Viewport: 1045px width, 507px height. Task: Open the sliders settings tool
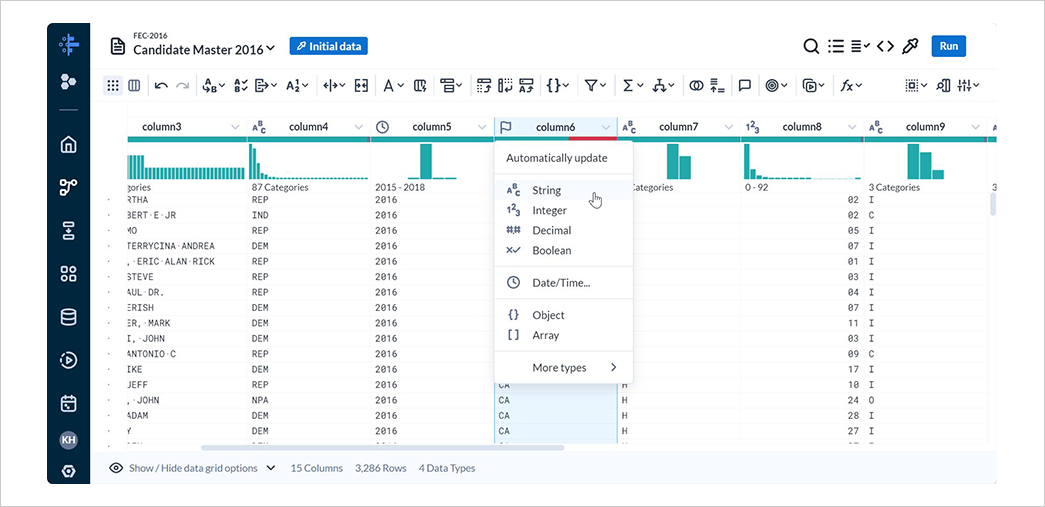(968, 85)
